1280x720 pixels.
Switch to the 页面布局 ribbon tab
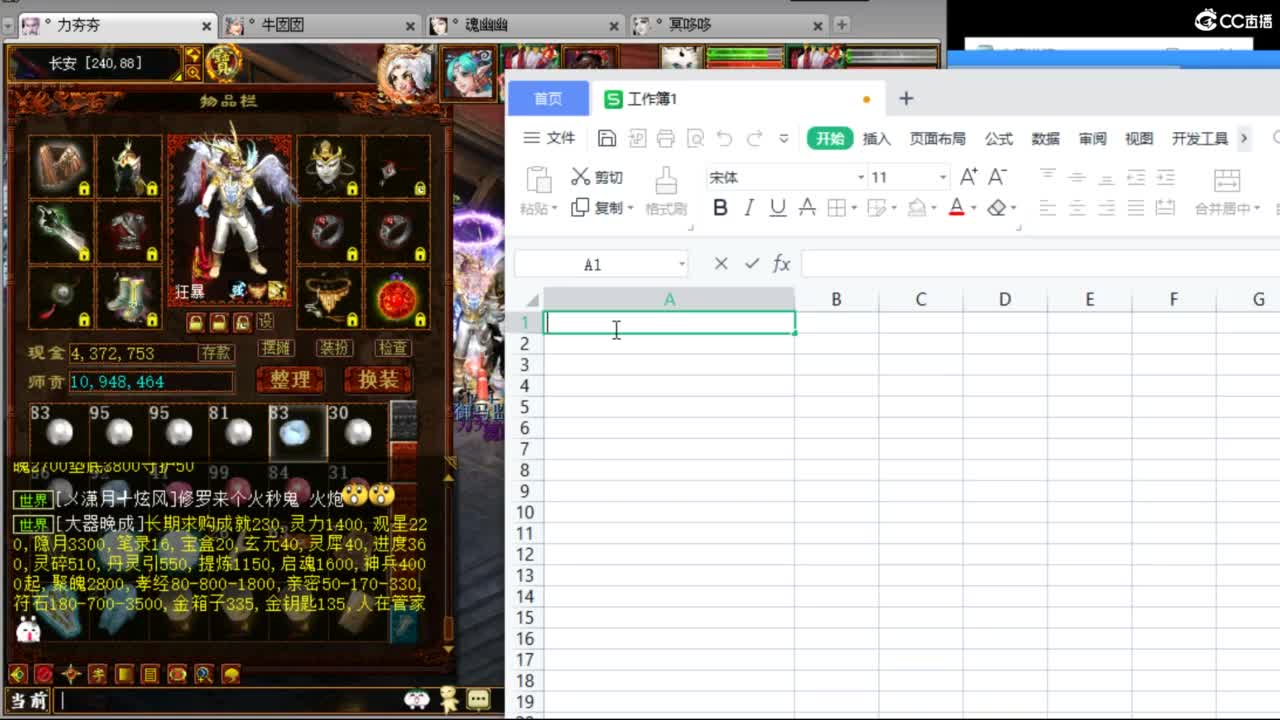tap(937, 138)
